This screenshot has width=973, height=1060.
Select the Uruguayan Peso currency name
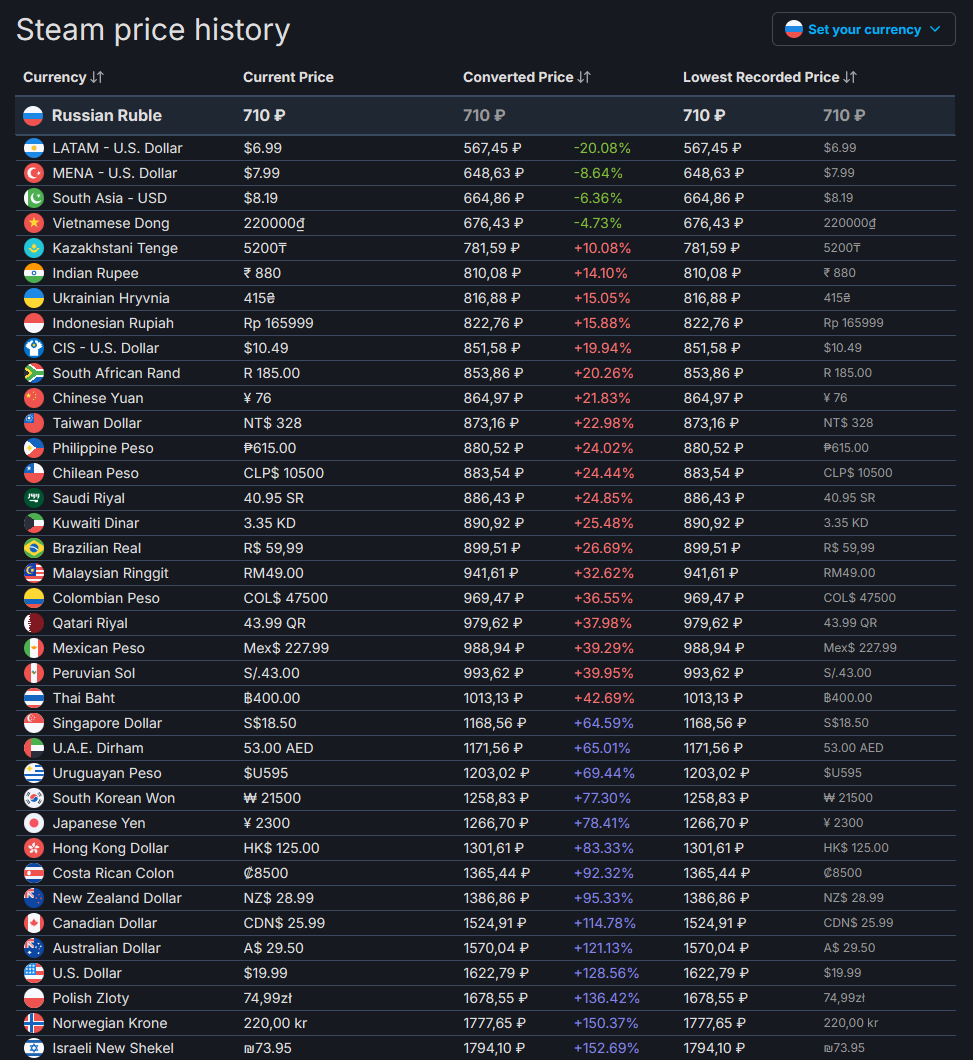tap(107, 773)
